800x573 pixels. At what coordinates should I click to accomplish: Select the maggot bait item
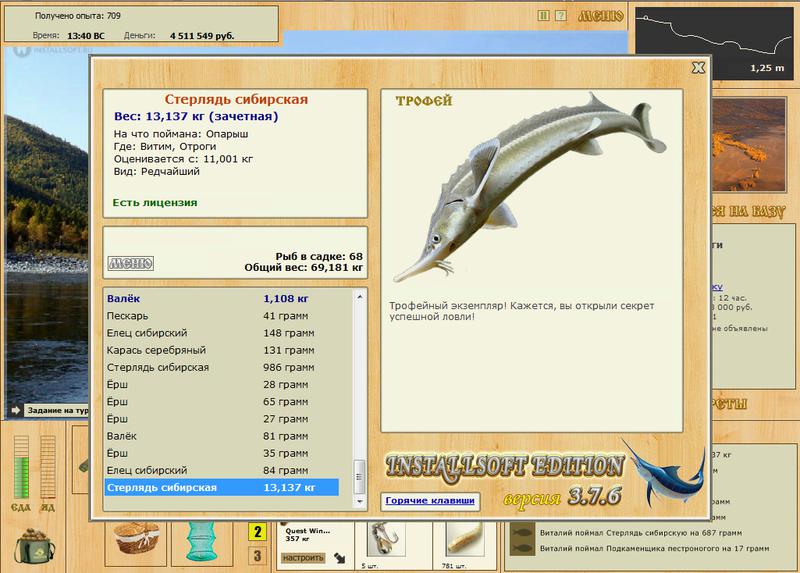[465, 539]
